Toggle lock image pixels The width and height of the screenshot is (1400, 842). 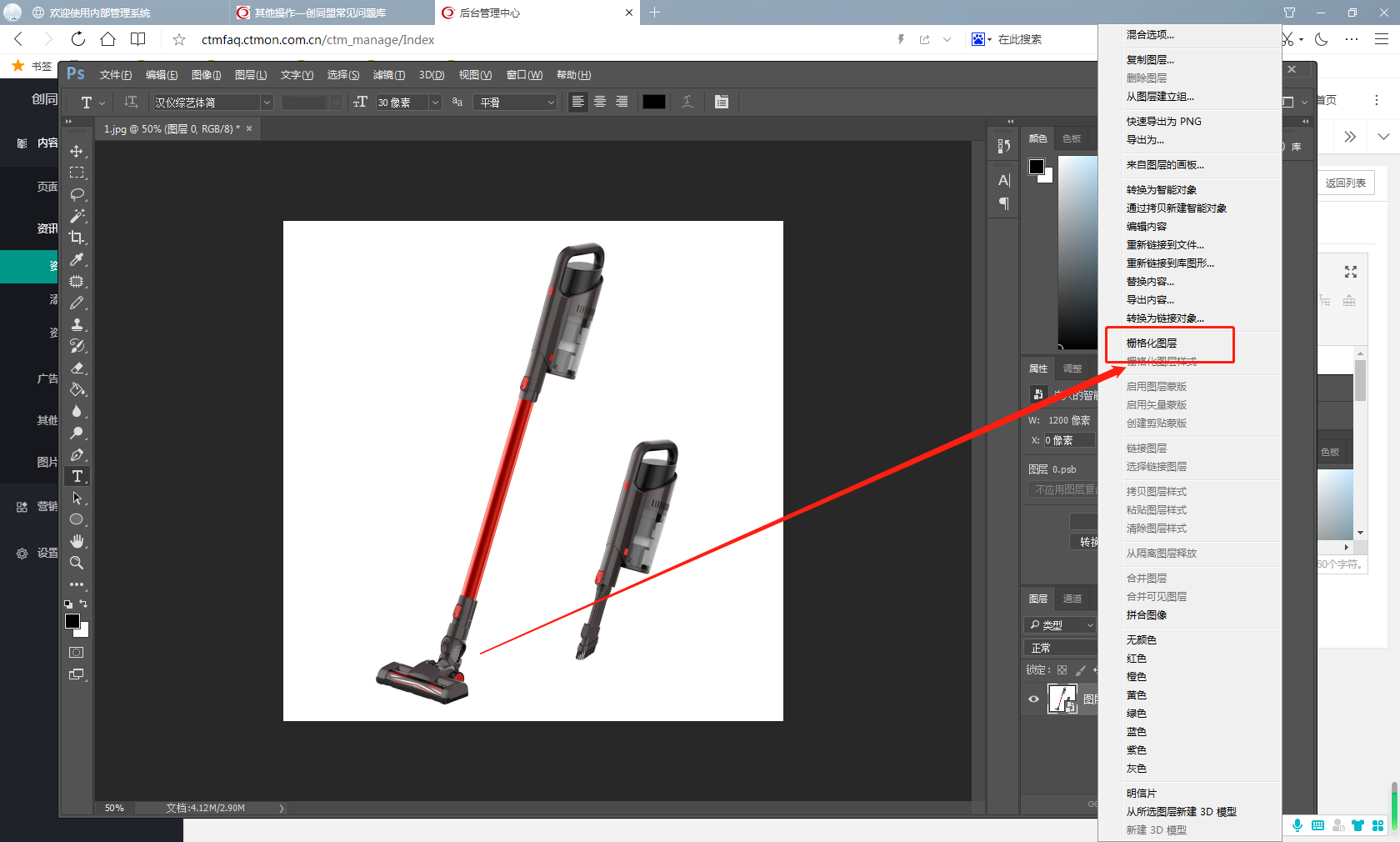(x=1081, y=669)
